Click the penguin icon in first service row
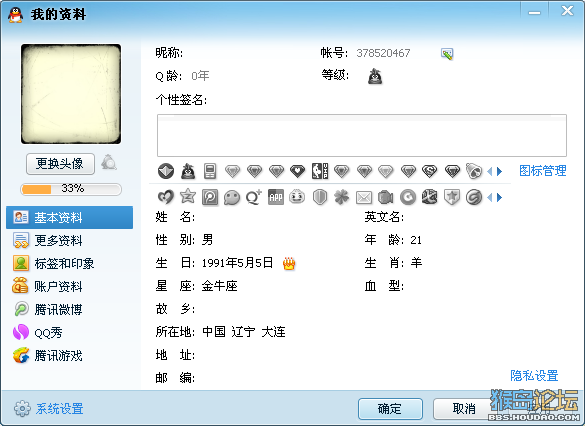Screen dimensions: 585x426 pyautogui.click(x=188, y=171)
